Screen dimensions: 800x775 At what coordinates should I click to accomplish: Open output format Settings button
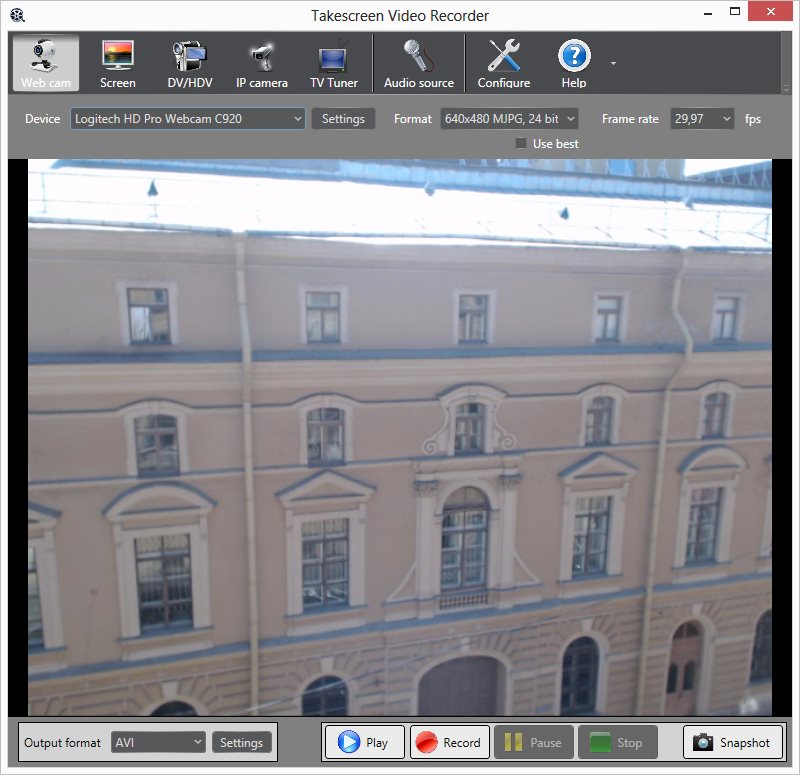point(241,742)
